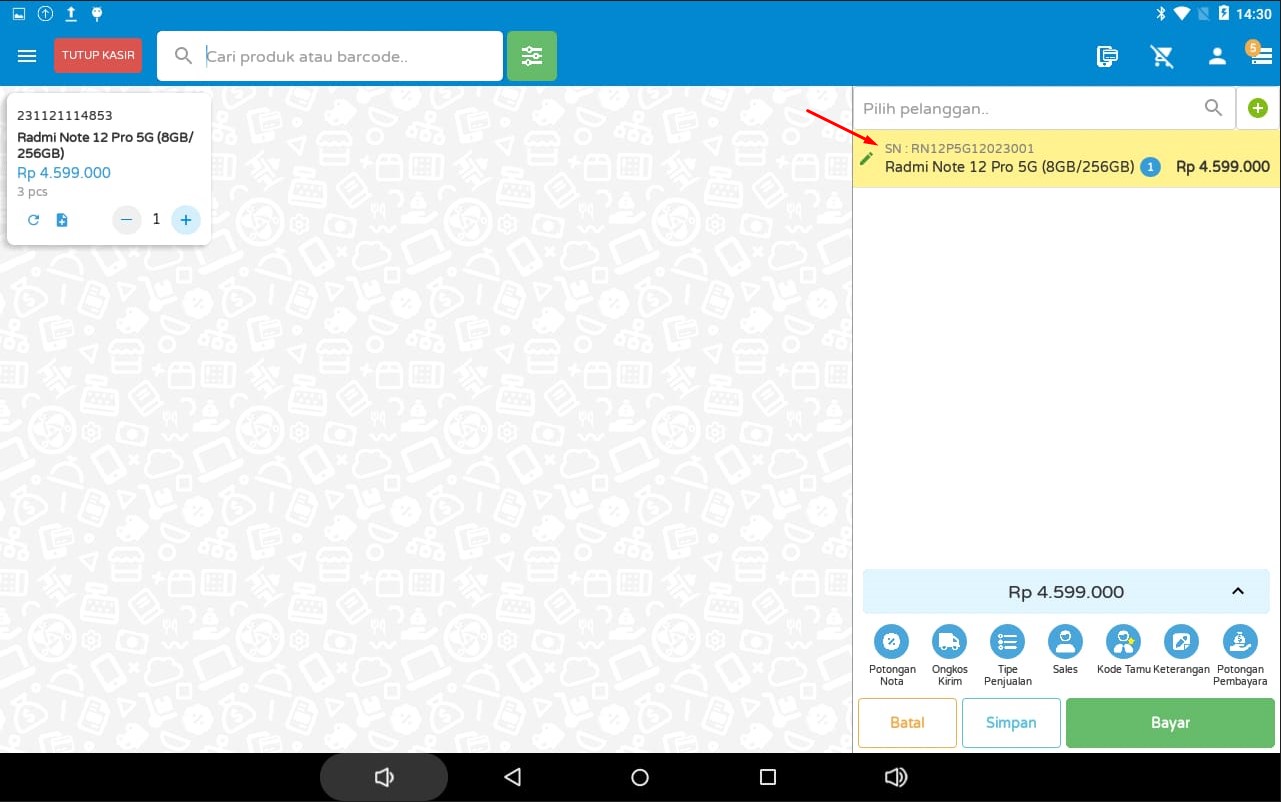This screenshot has width=1281, height=802.
Task: Tap Android volume down button in nav bar
Action: (384, 777)
